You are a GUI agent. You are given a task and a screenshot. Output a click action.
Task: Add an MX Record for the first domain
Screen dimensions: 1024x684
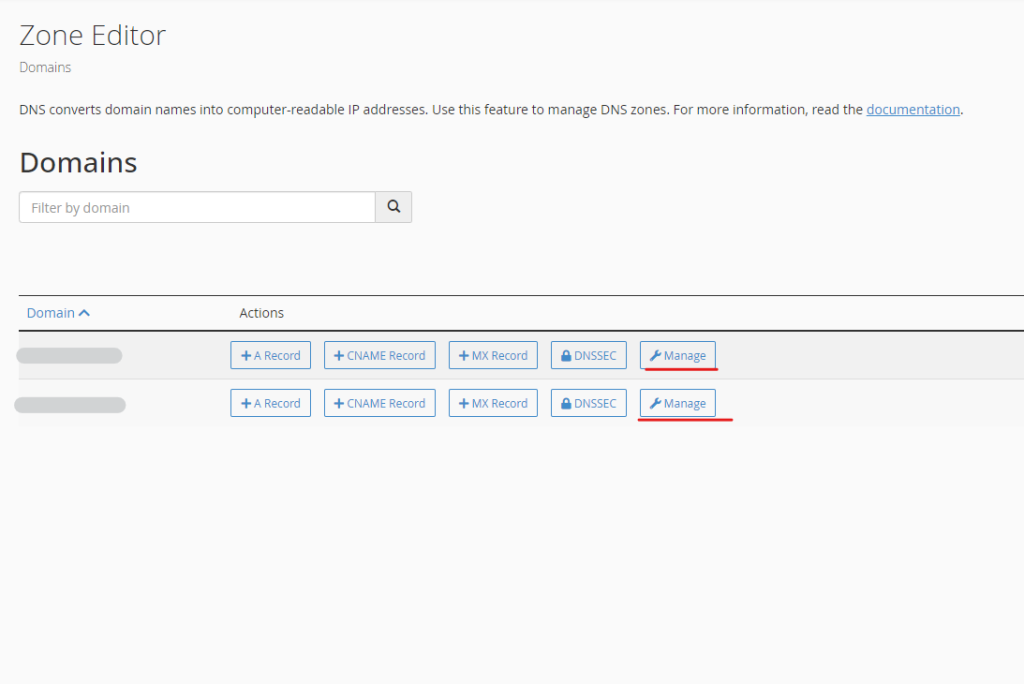pos(492,354)
